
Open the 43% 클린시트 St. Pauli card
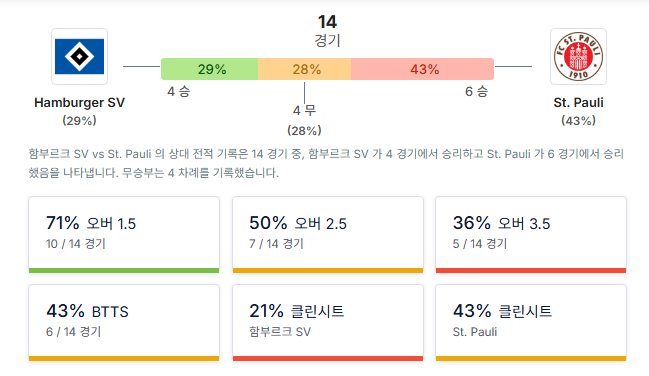[x=531, y=323]
